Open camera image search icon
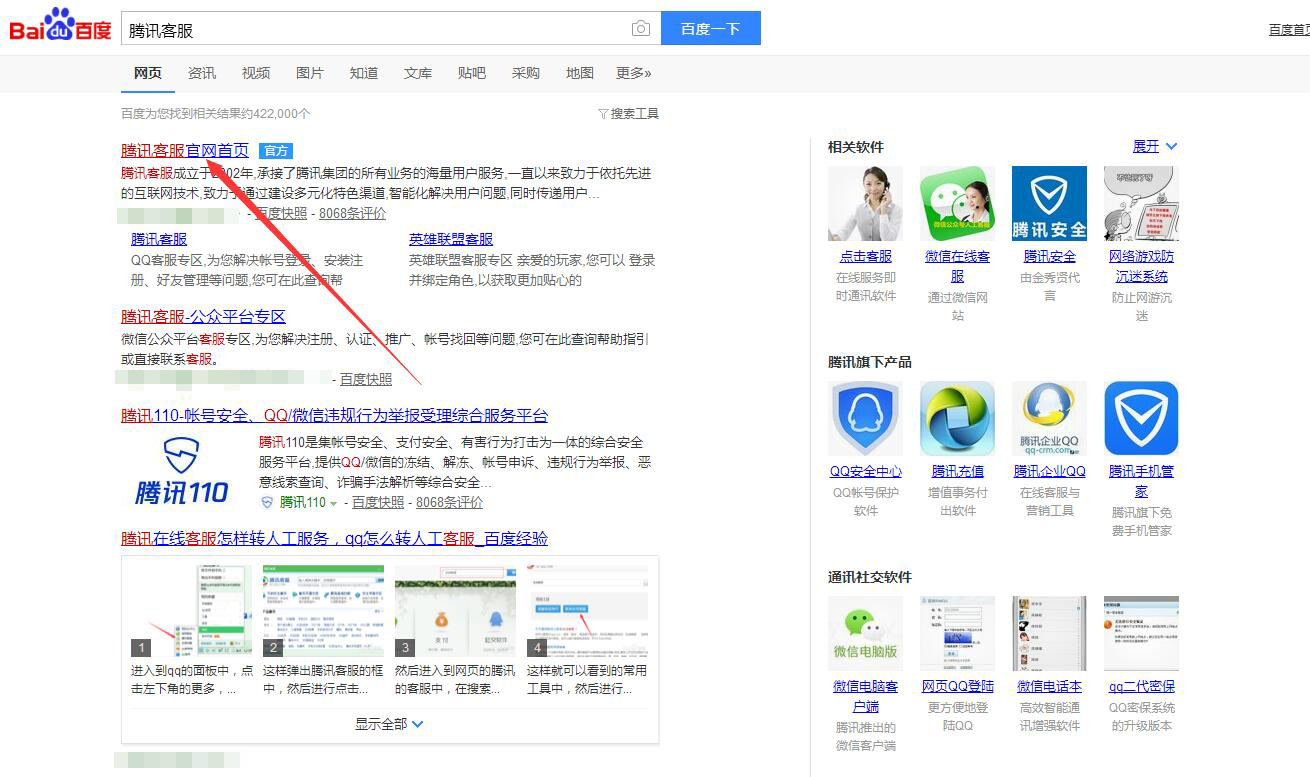The width and height of the screenshot is (1310, 777). click(x=641, y=28)
